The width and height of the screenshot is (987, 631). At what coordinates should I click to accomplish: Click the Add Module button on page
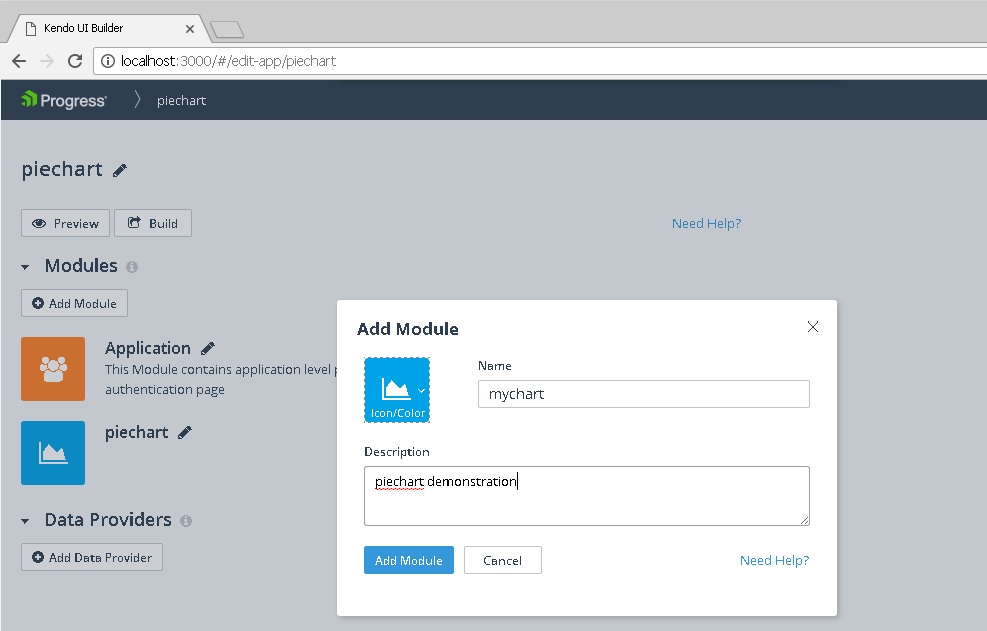tap(74, 304)
